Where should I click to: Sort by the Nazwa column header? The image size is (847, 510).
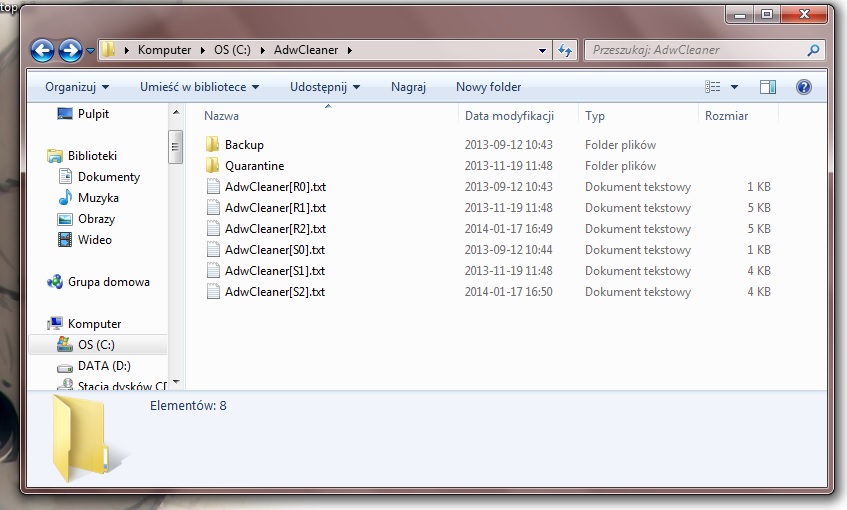click(221, 116)
